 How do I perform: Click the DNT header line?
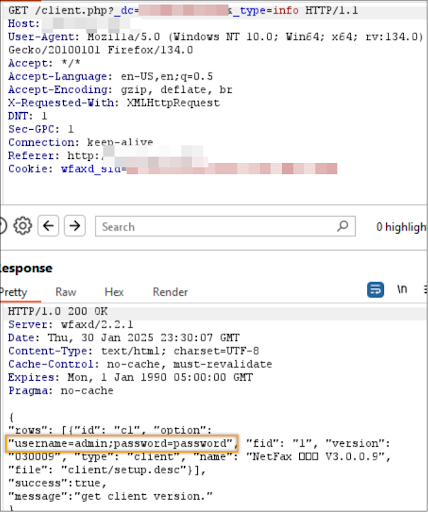click(28, 116)
